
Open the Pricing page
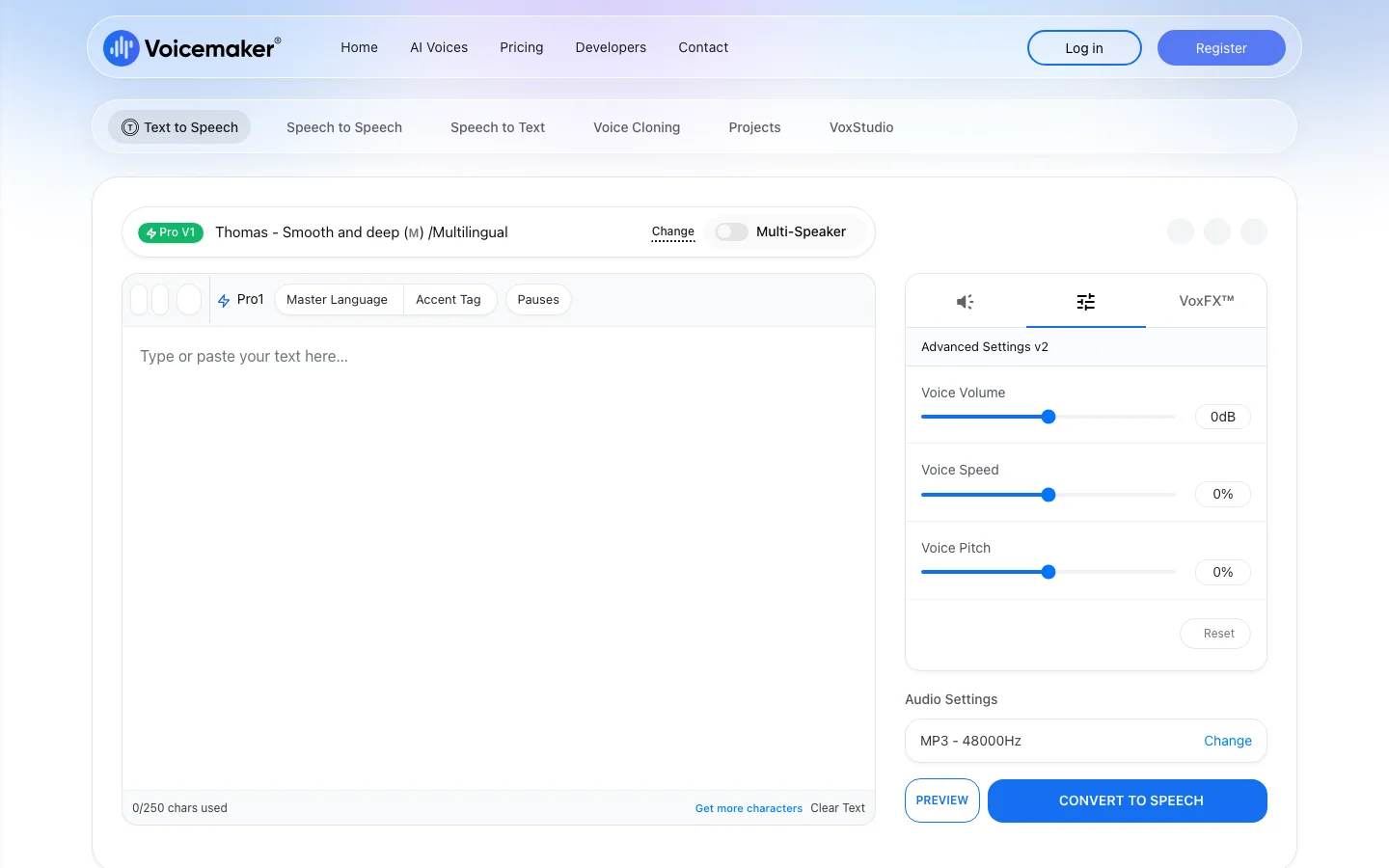(x=522, y=47)
